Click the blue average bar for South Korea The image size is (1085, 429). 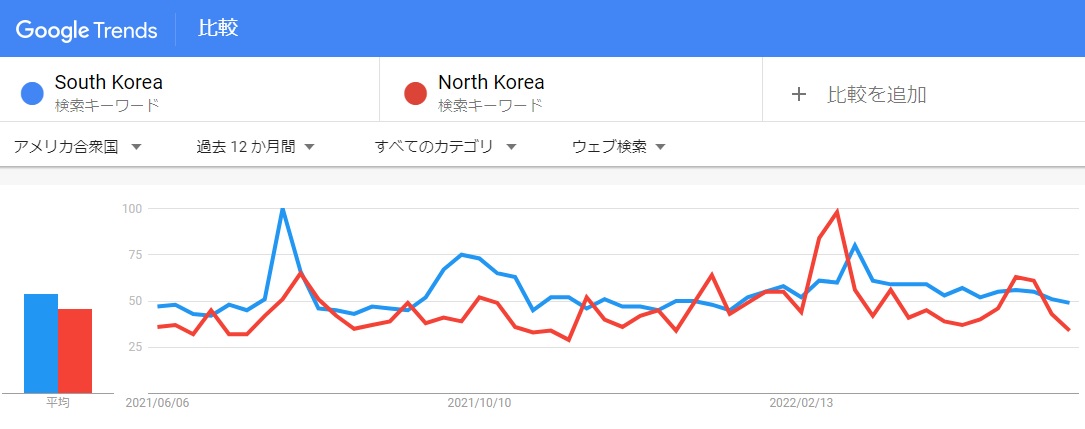point(41,343)
